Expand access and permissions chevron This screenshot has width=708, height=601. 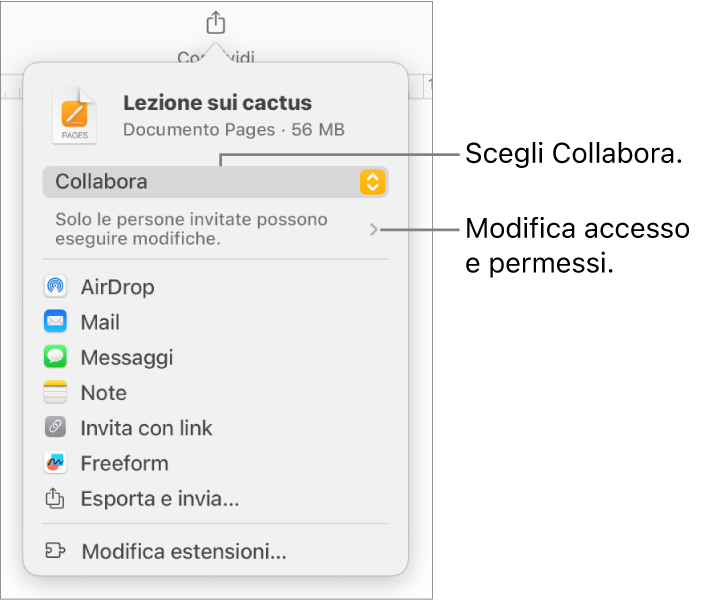[x=374, y=229]
